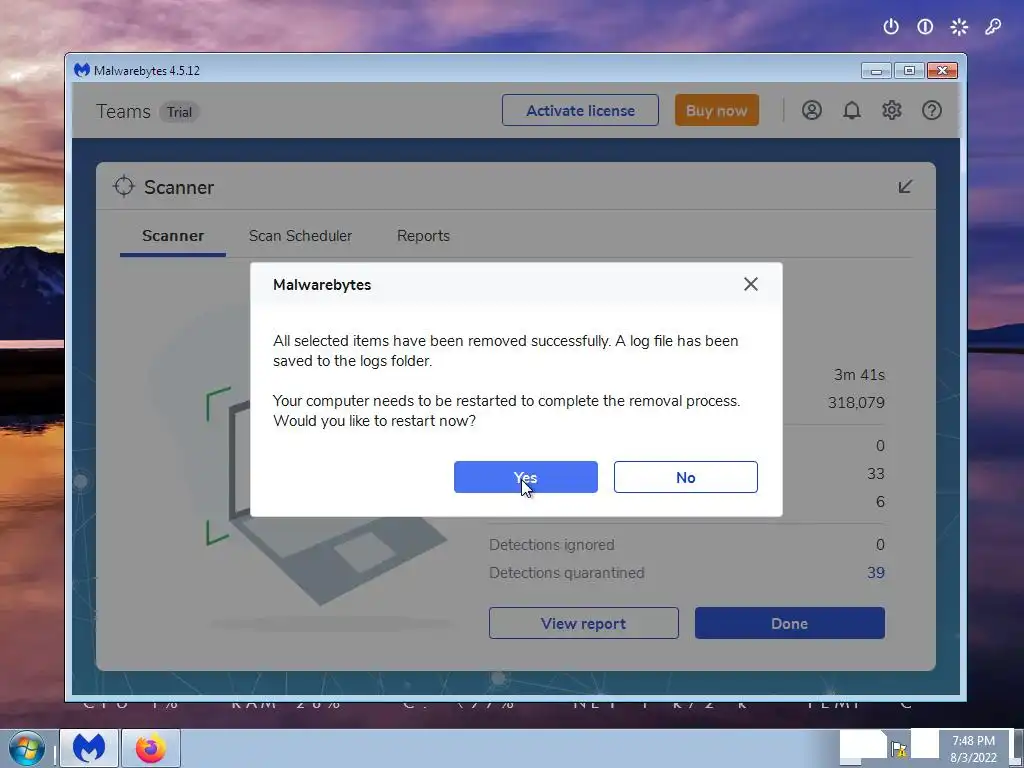Click the 39 detections quarantined link
Viewport: 1024px width, 768px height.
[876, 573]
